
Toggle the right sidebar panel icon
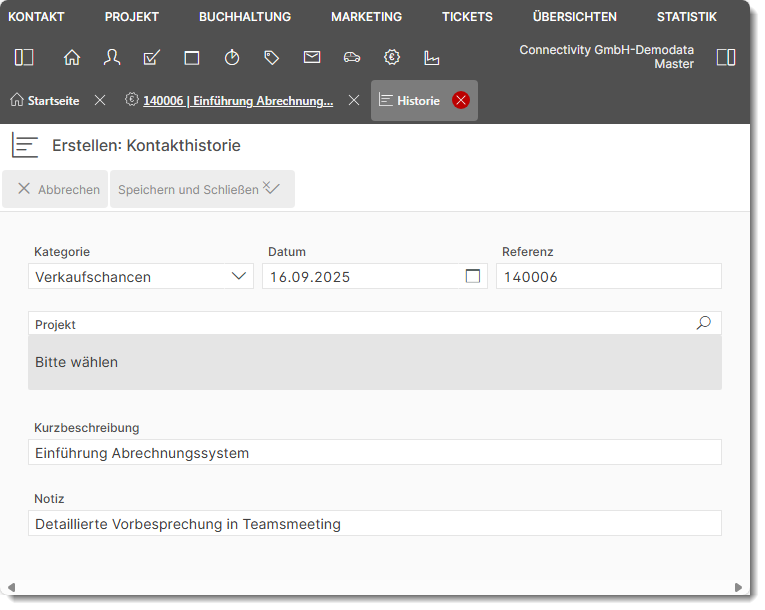pos(726,58)
